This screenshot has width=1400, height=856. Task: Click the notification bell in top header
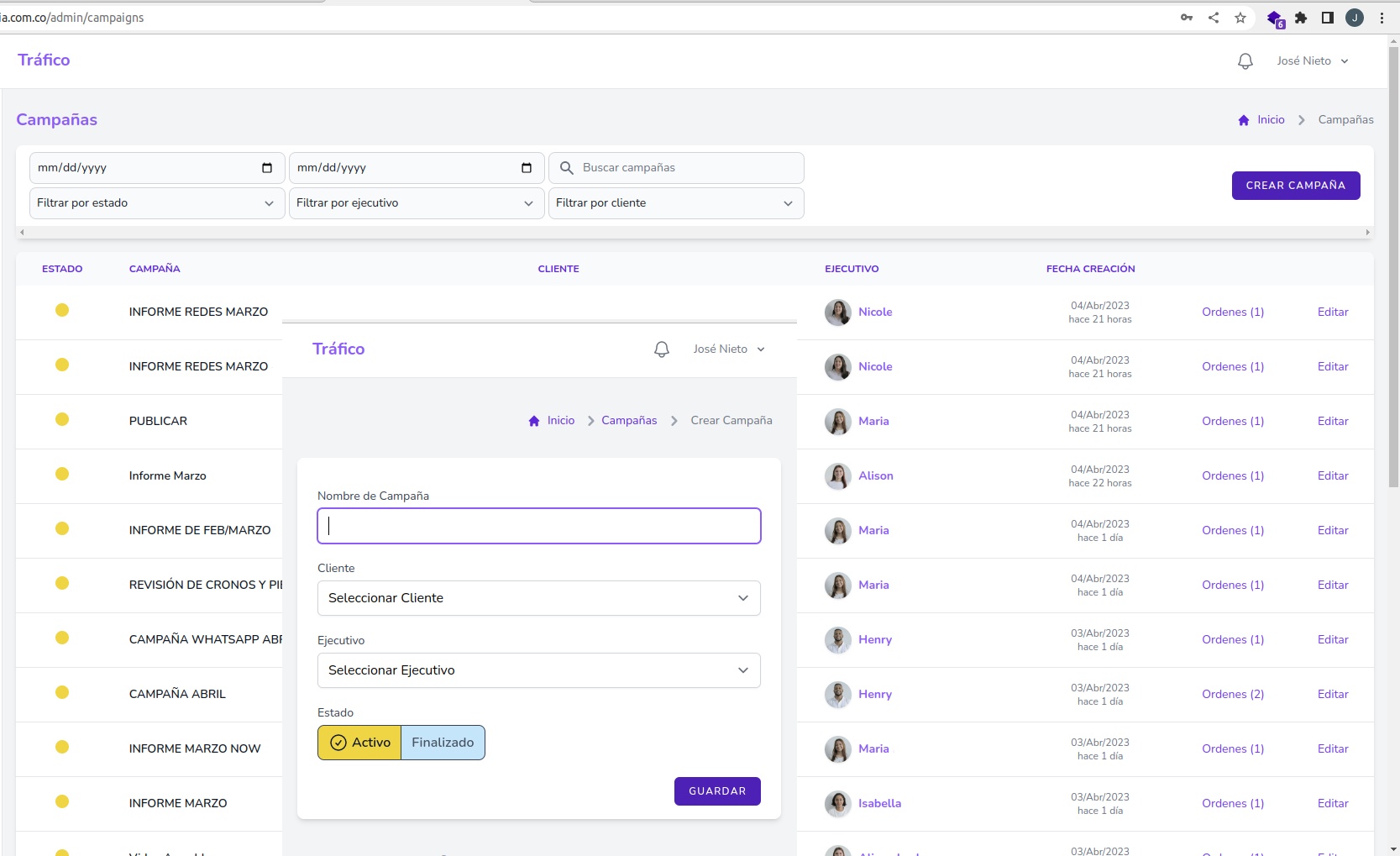pyautogui.click(x=1245, y=61)
